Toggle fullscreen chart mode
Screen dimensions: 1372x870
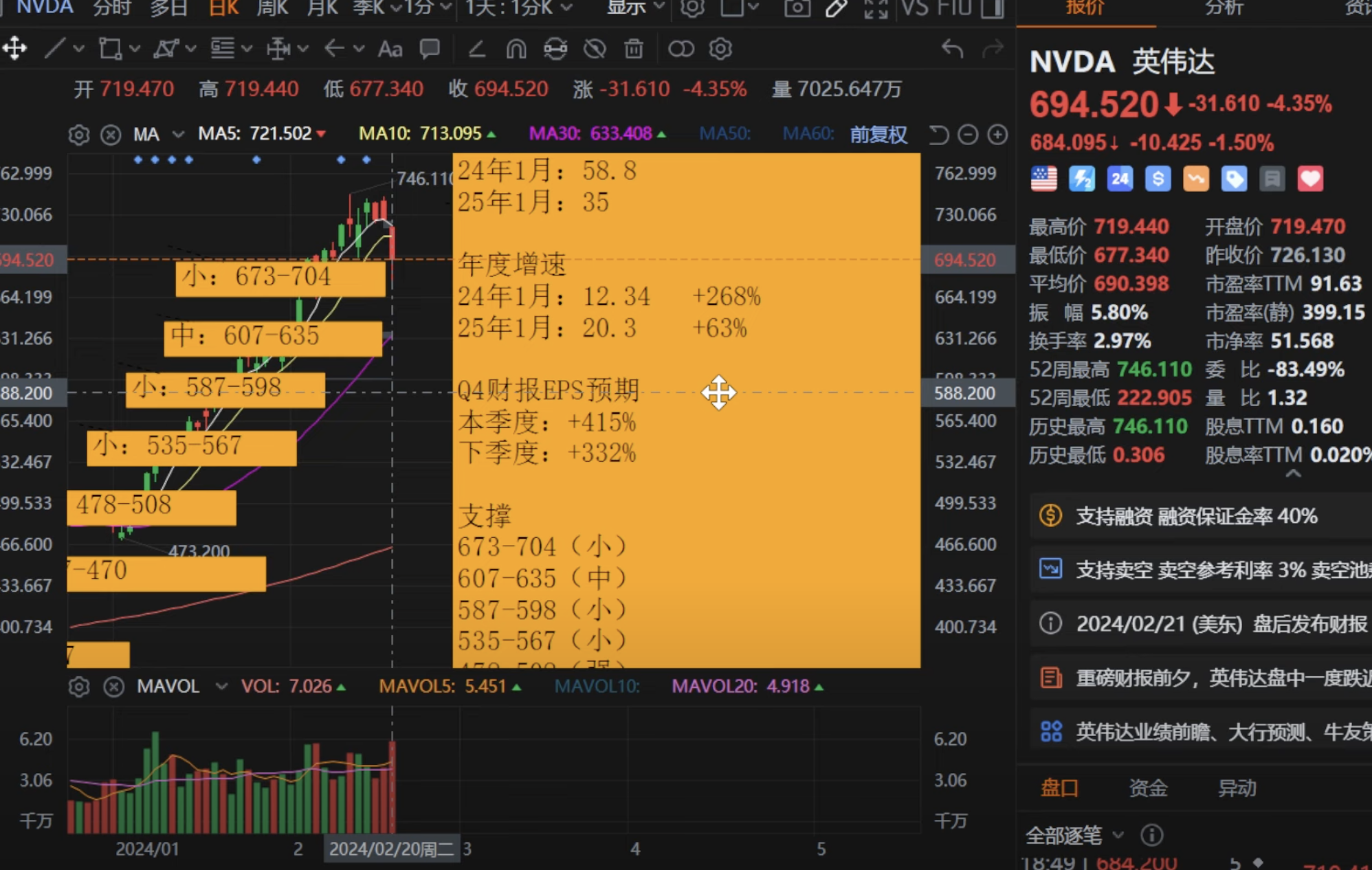pyautogui.click(x=875, y=8)
